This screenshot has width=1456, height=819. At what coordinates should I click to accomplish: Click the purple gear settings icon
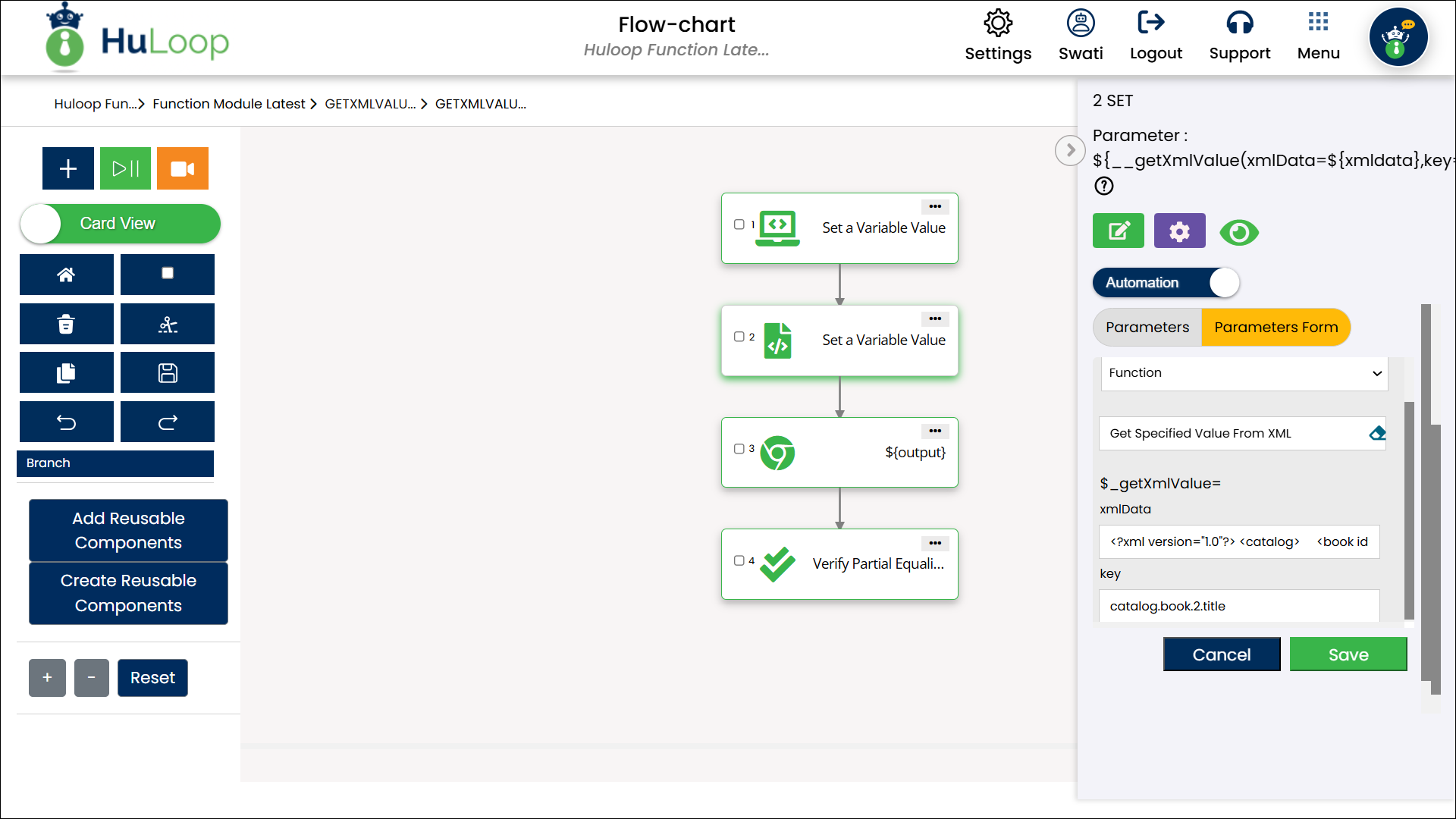(1179, 231)
